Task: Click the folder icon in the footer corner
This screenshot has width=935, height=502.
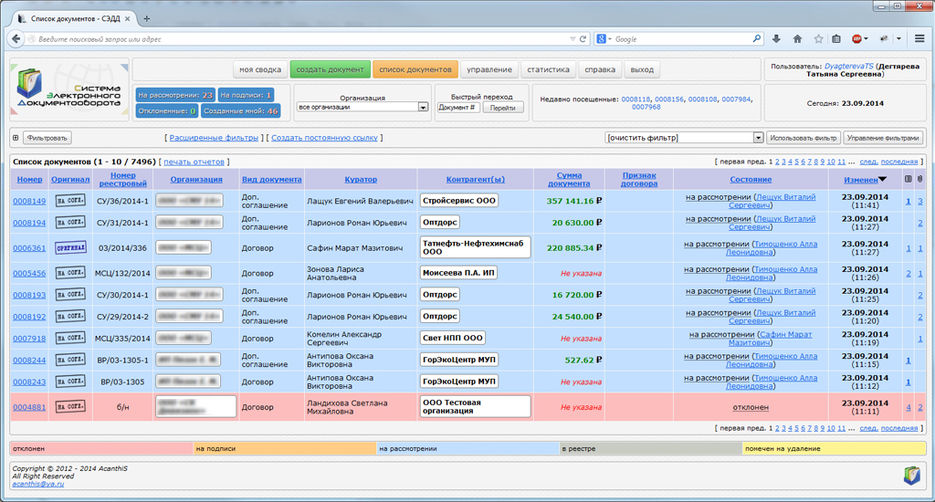Action: [912, 475]
